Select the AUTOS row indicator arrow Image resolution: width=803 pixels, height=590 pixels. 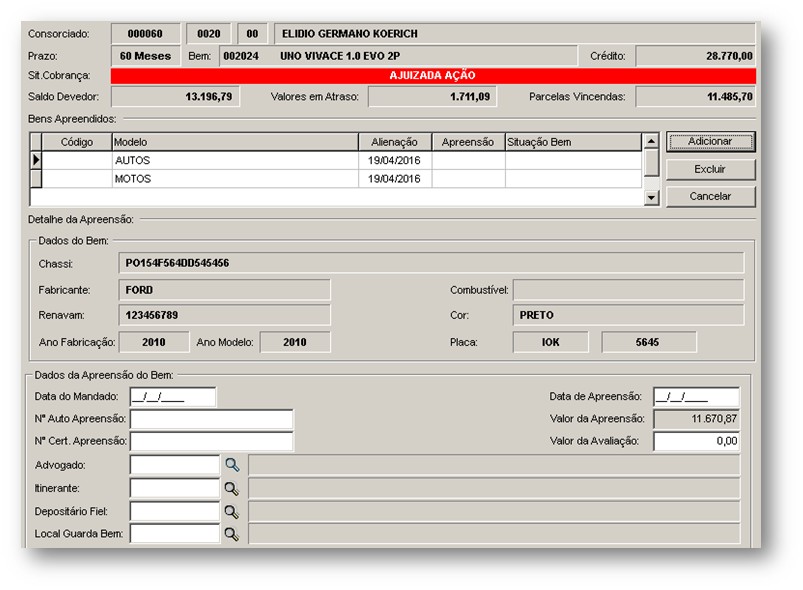tap(36, 160)
